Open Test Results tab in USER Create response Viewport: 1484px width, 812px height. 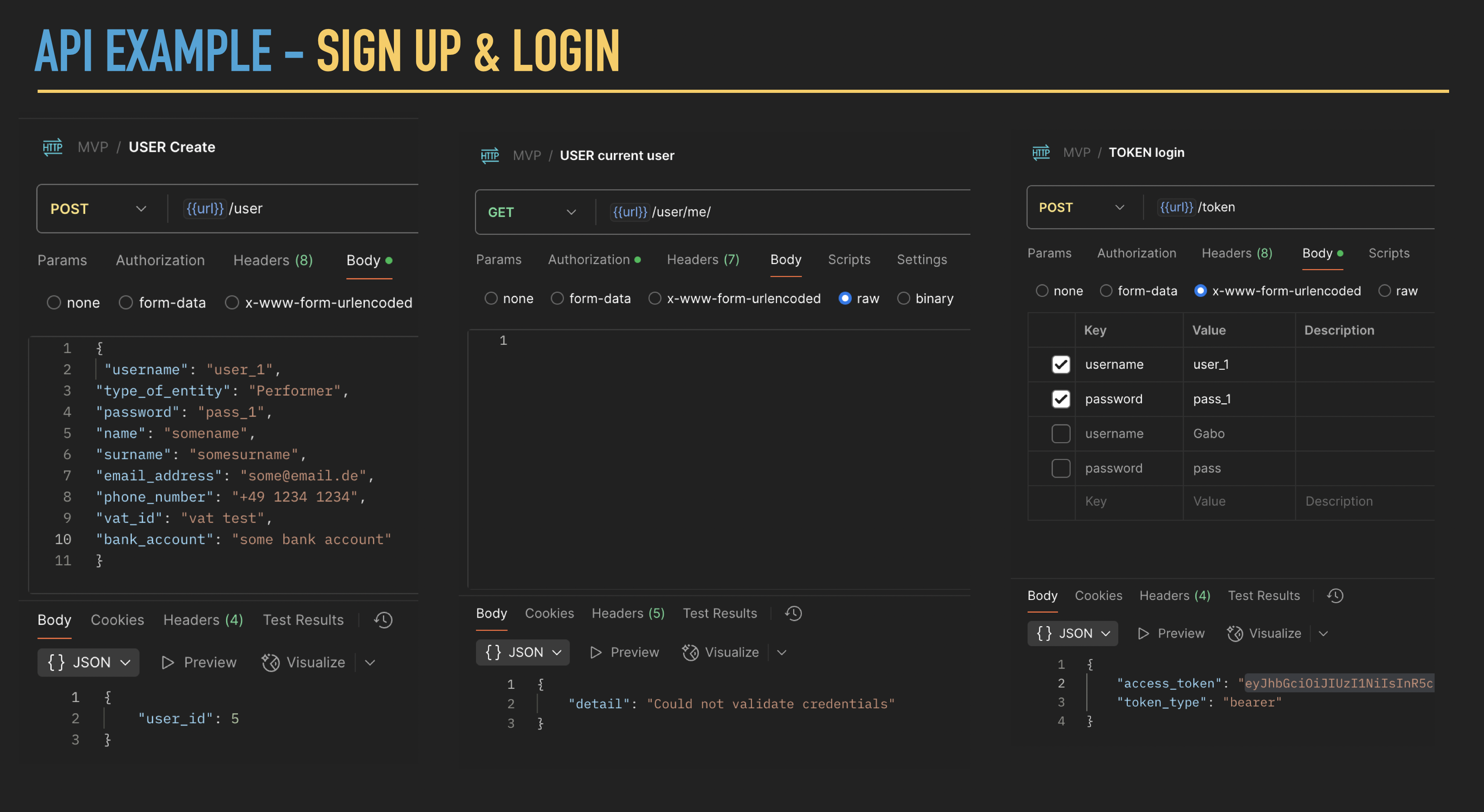point(303,620)
